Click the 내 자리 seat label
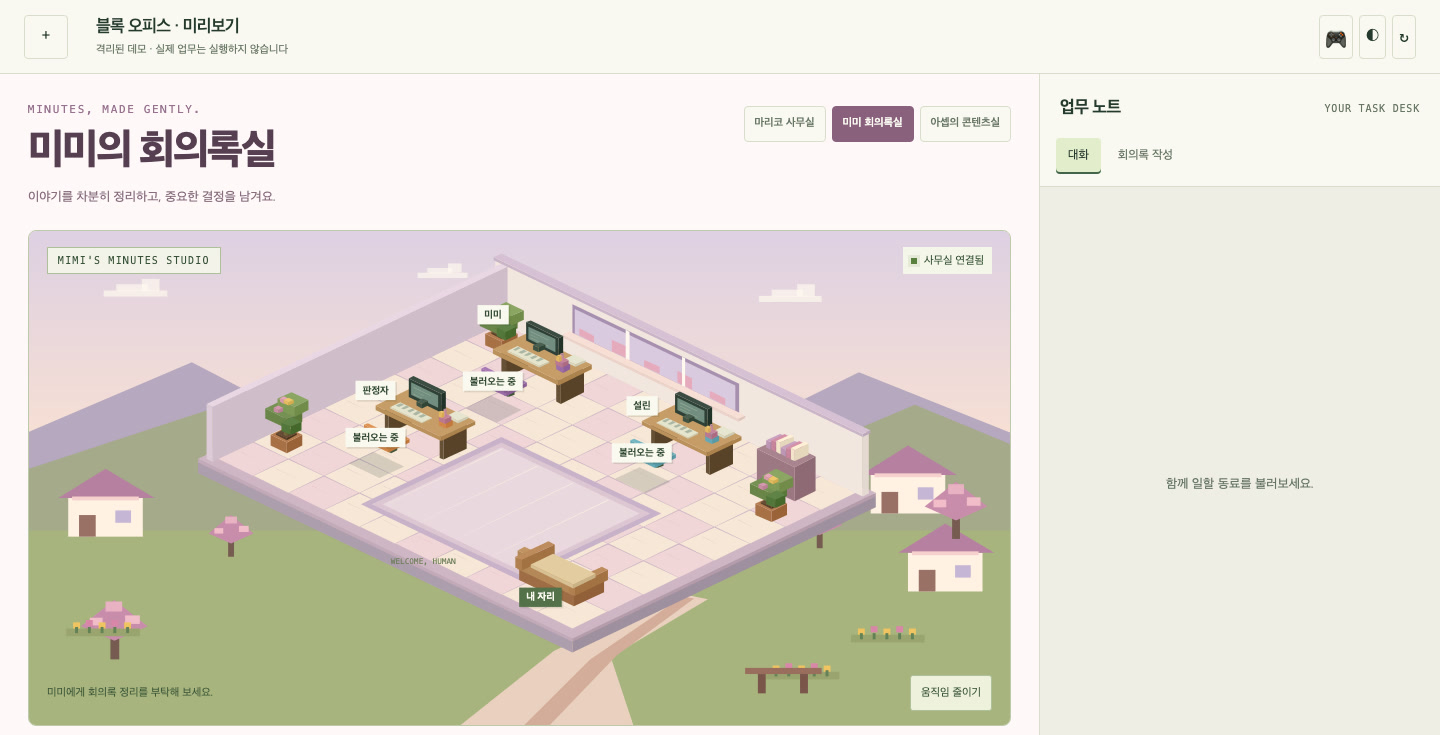Image resolution: width=1440 pixels, height=735 pixels. pyautogui.click(x=540, y=597)
